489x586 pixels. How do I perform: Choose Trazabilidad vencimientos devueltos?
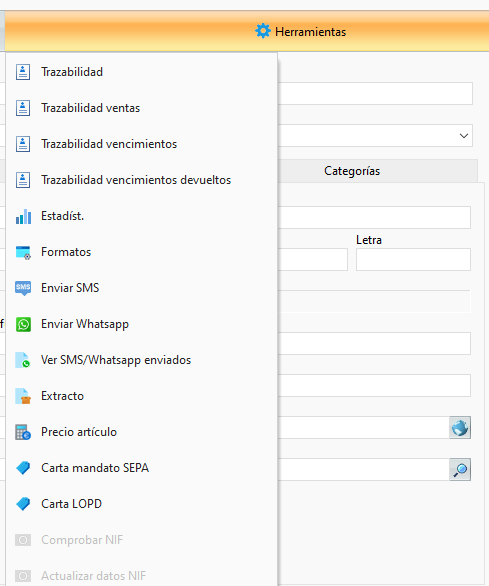point(141,180)
